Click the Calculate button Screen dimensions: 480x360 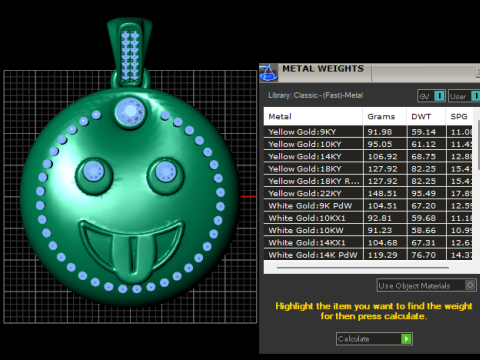click(x=374, y=339)
